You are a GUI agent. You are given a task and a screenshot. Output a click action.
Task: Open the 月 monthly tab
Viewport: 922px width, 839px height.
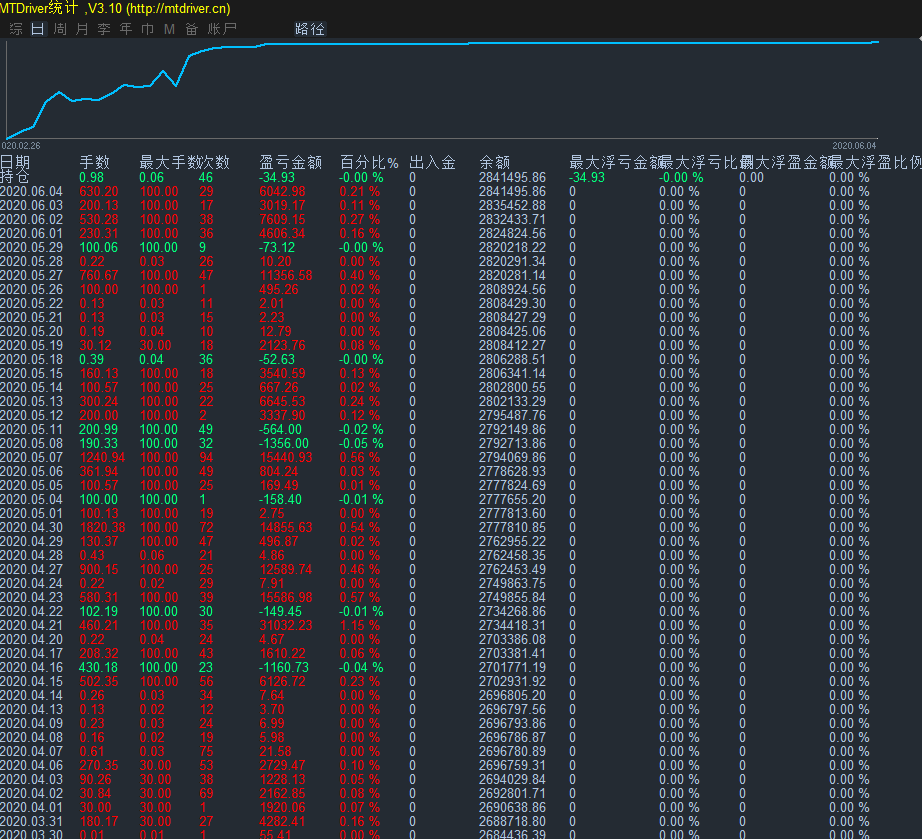pyautogui.click(x=82, y=29)
